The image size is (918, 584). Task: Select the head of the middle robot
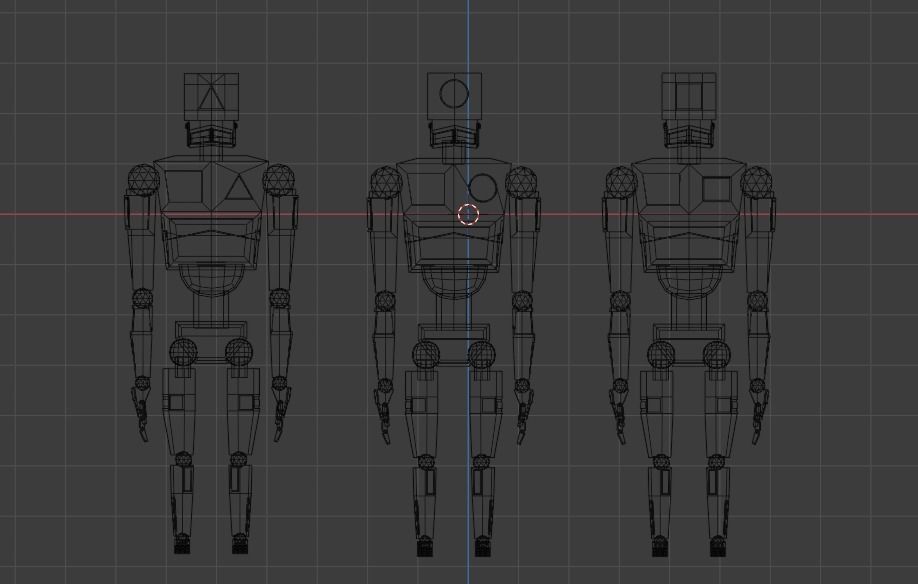452,95
